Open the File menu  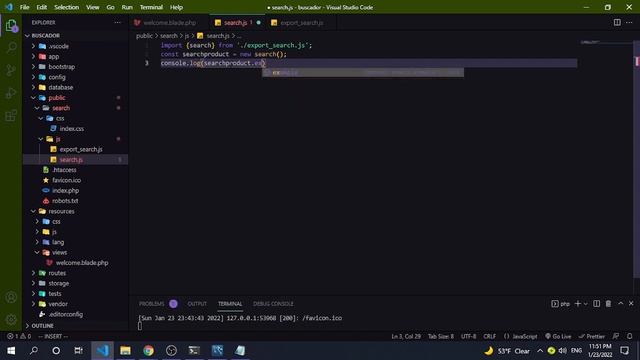pyautogui.click(x=24, y=7)
